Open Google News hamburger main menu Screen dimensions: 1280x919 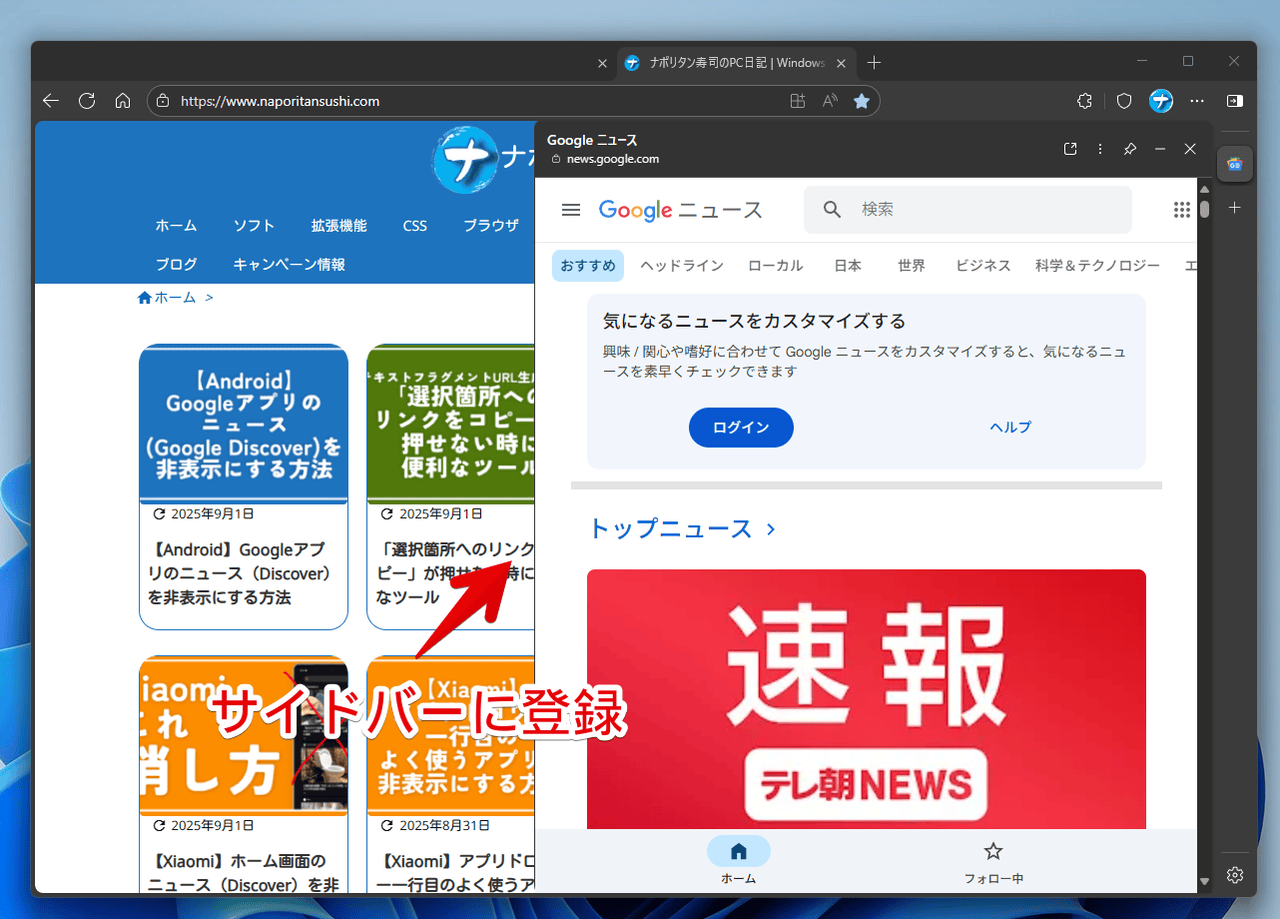571,210
